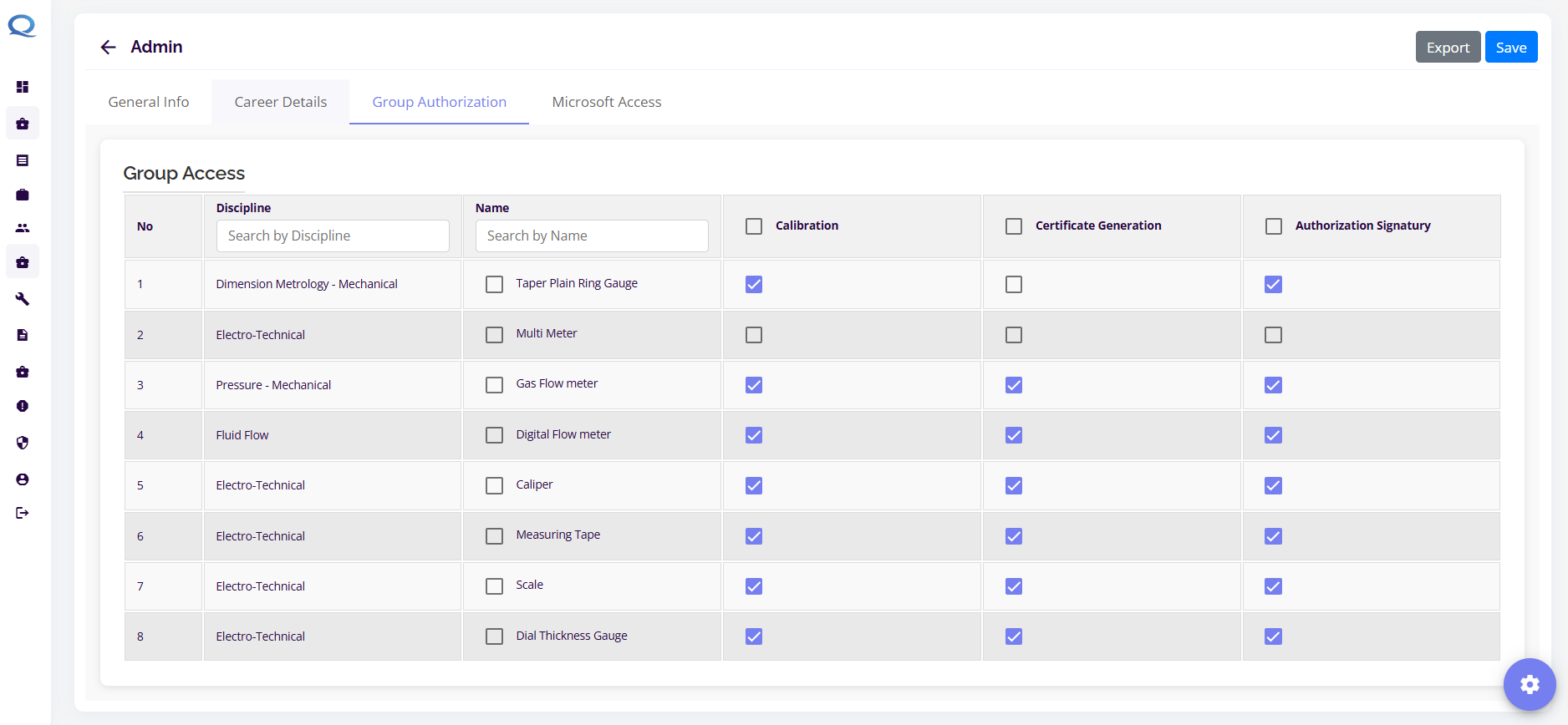
Task: Check the Multi Meter name checkbox
Action: coord(495,335)
